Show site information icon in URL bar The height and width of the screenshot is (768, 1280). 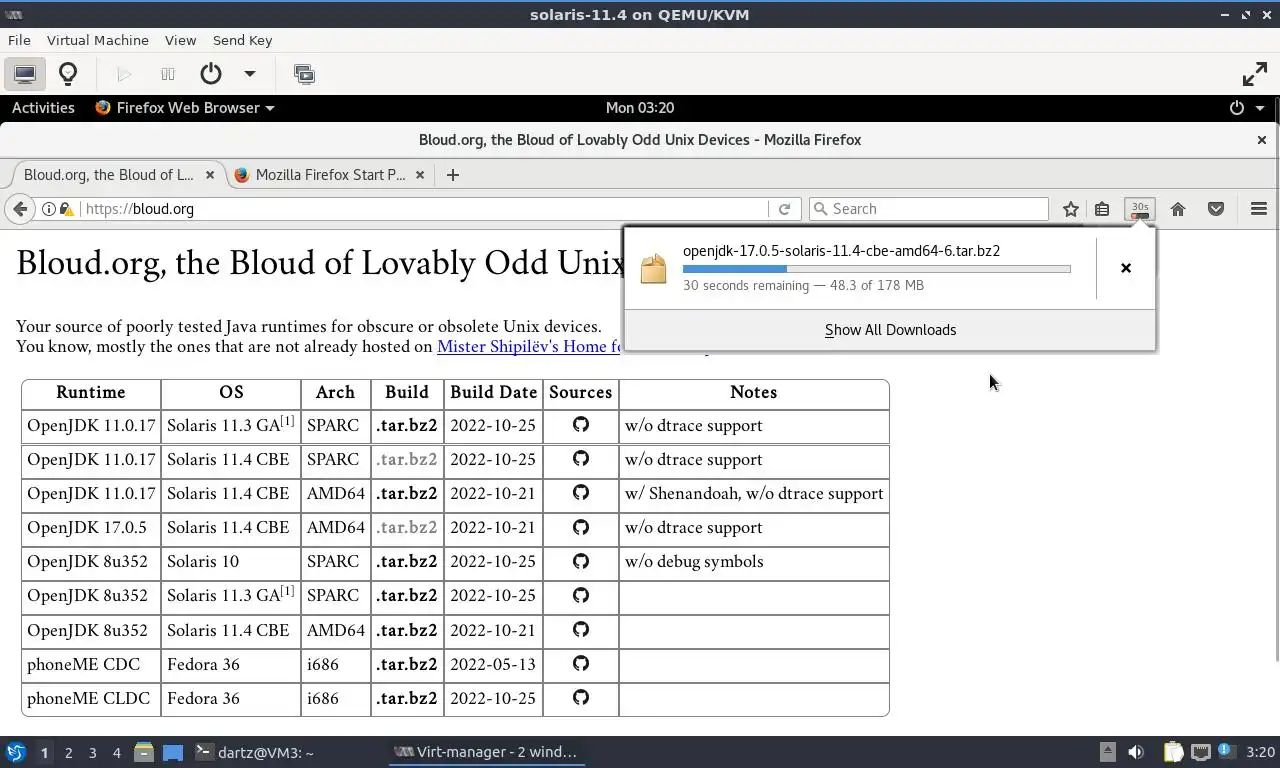pyautogui.click(x=48, y=209)
